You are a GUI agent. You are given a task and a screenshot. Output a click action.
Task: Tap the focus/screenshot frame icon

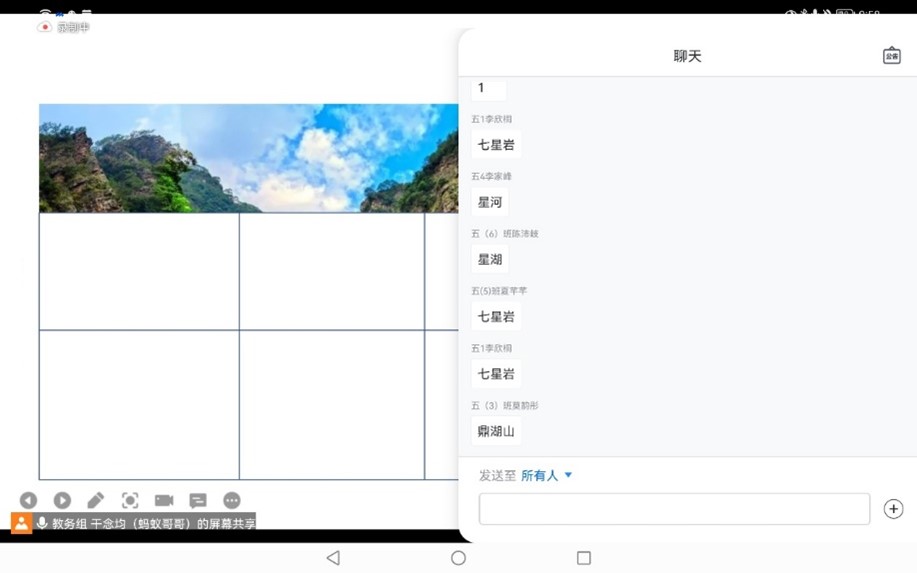(130, 500)
